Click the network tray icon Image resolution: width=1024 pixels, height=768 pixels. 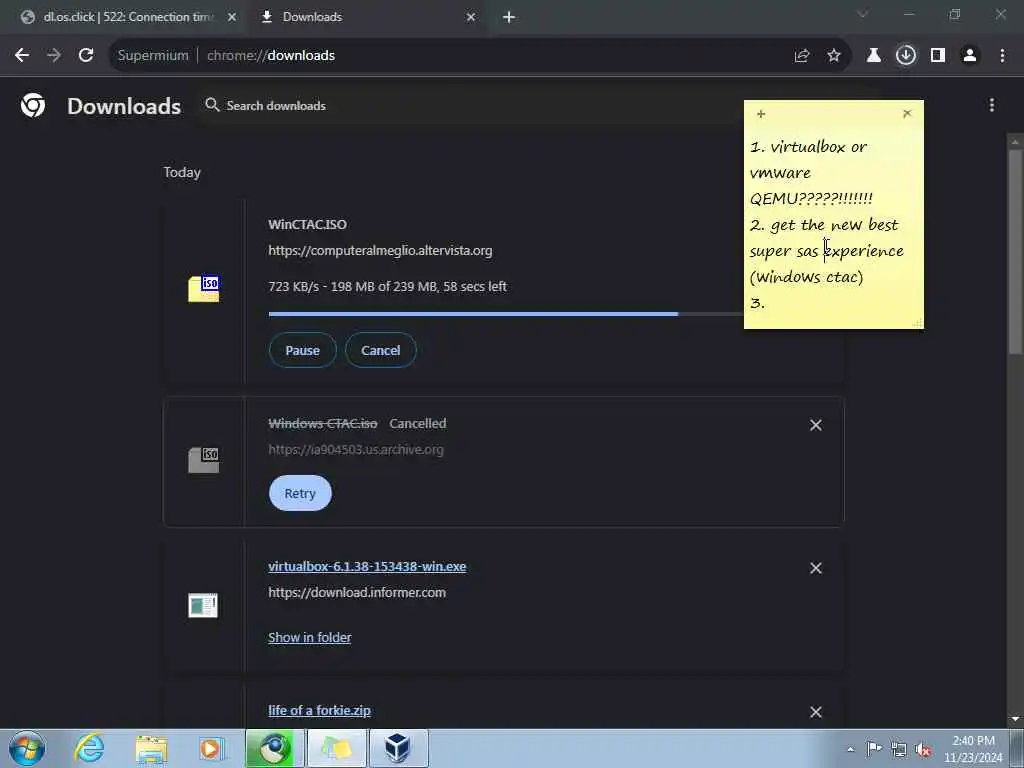point(899,749)
